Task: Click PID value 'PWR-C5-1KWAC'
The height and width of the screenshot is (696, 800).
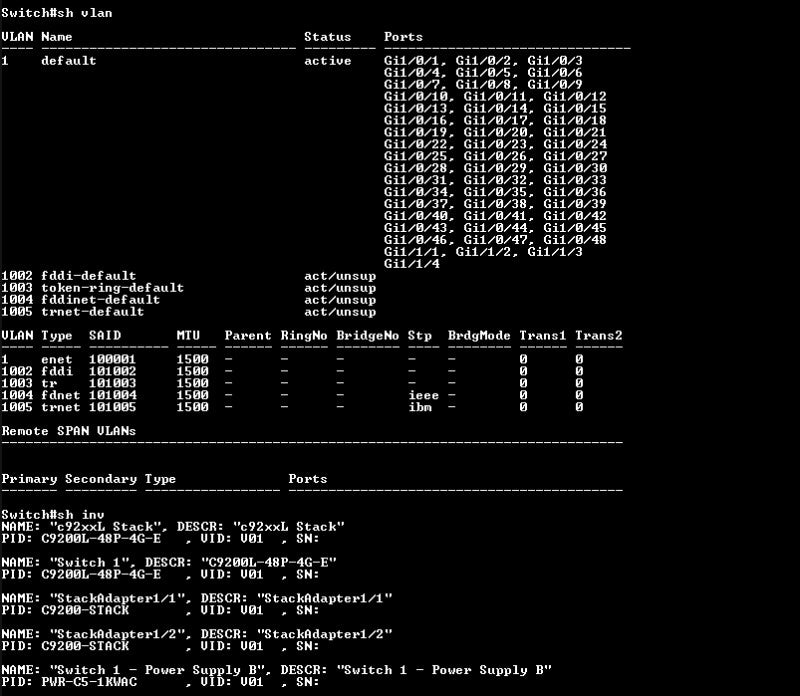Action: (89, 682)
